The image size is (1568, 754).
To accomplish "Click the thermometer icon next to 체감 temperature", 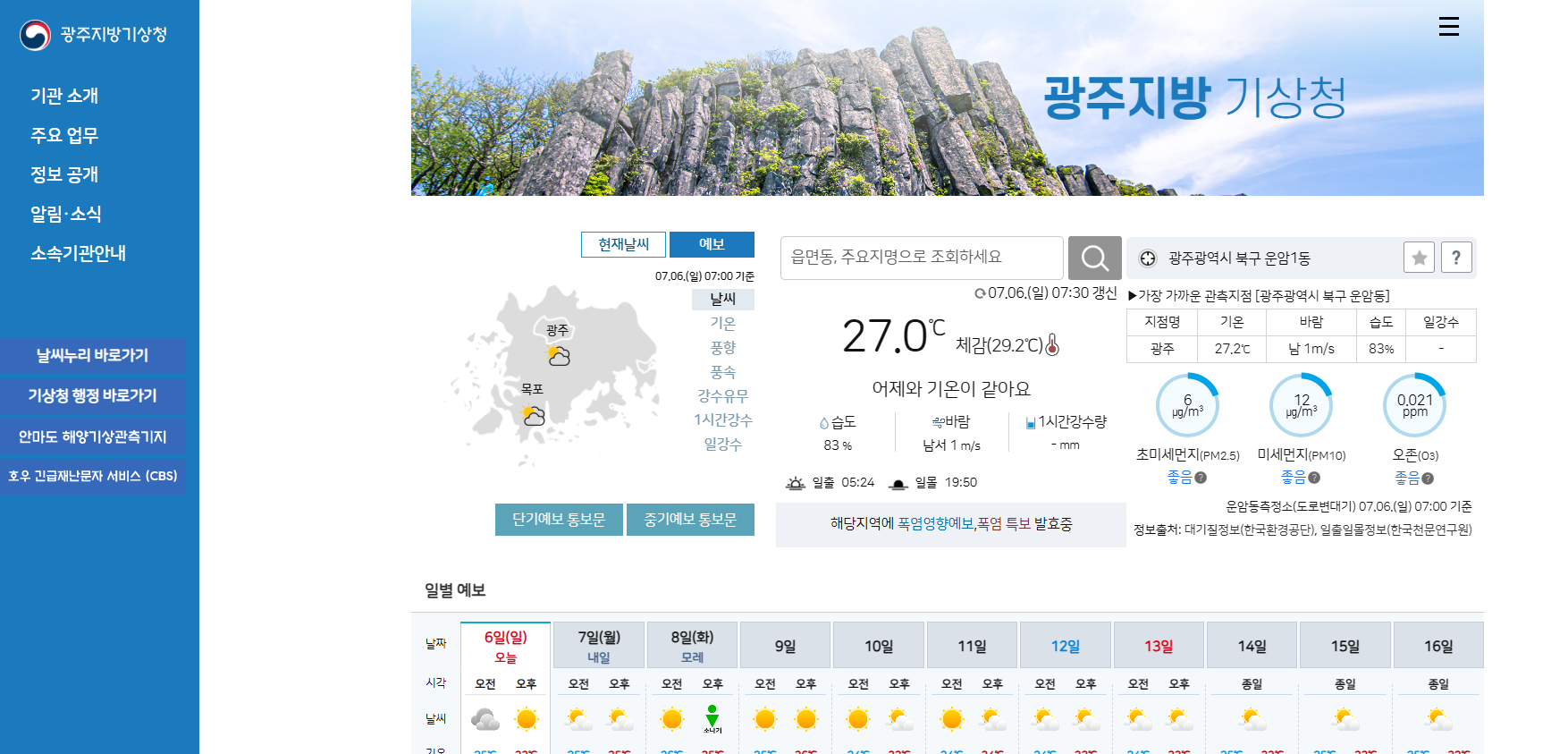I will [1052, 344].
